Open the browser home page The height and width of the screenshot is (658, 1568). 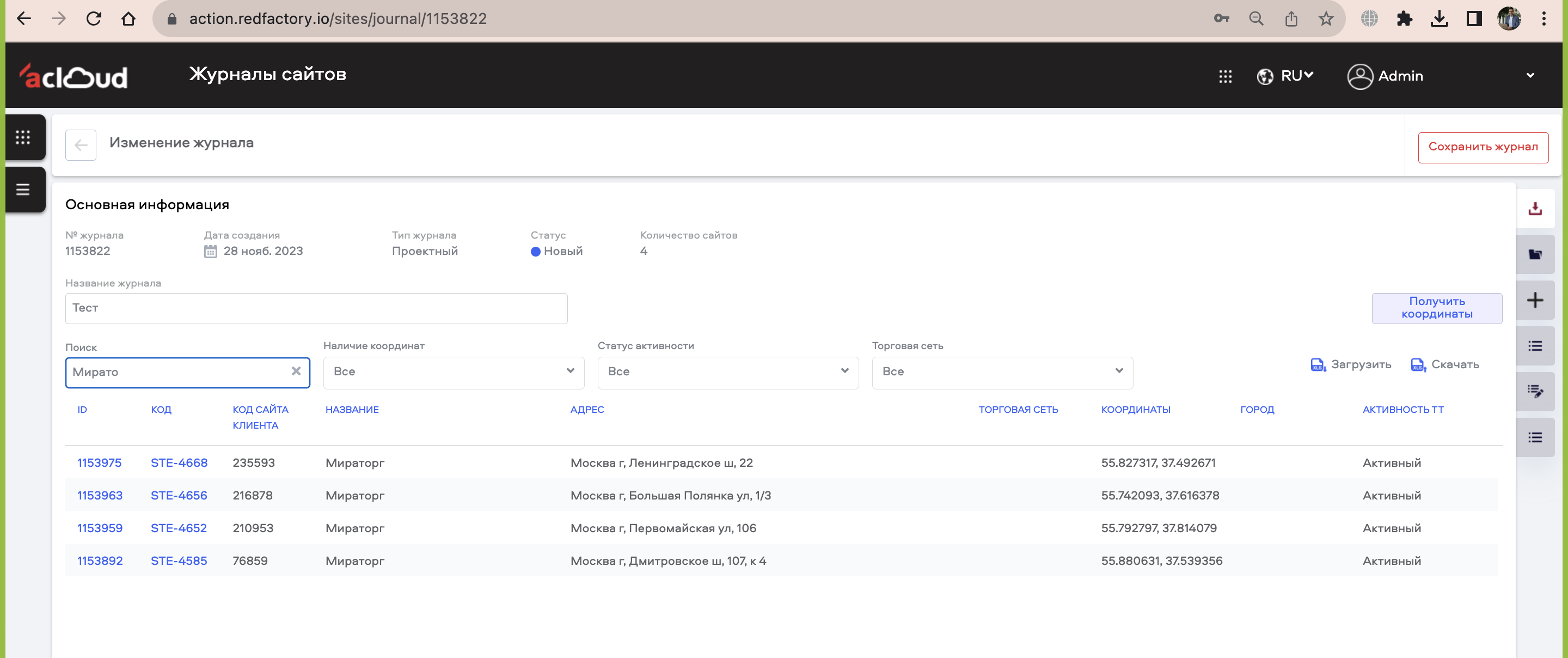(128, 19)
